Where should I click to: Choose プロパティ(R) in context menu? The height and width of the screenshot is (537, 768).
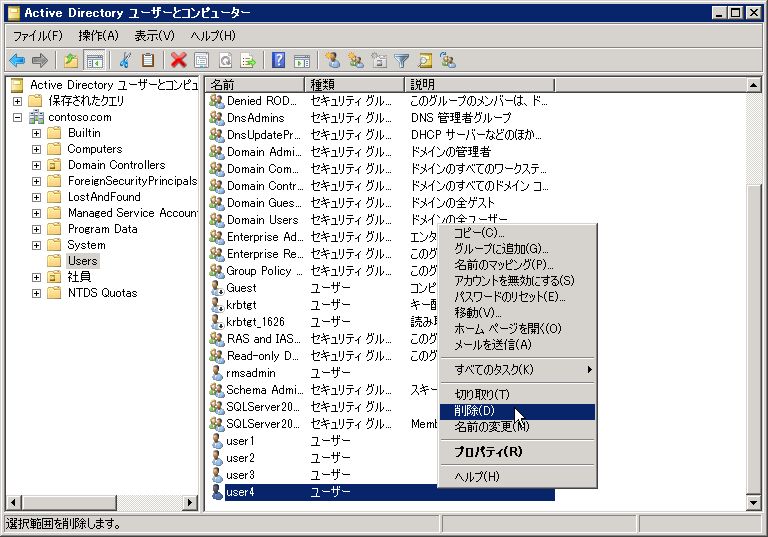[517, 452]
